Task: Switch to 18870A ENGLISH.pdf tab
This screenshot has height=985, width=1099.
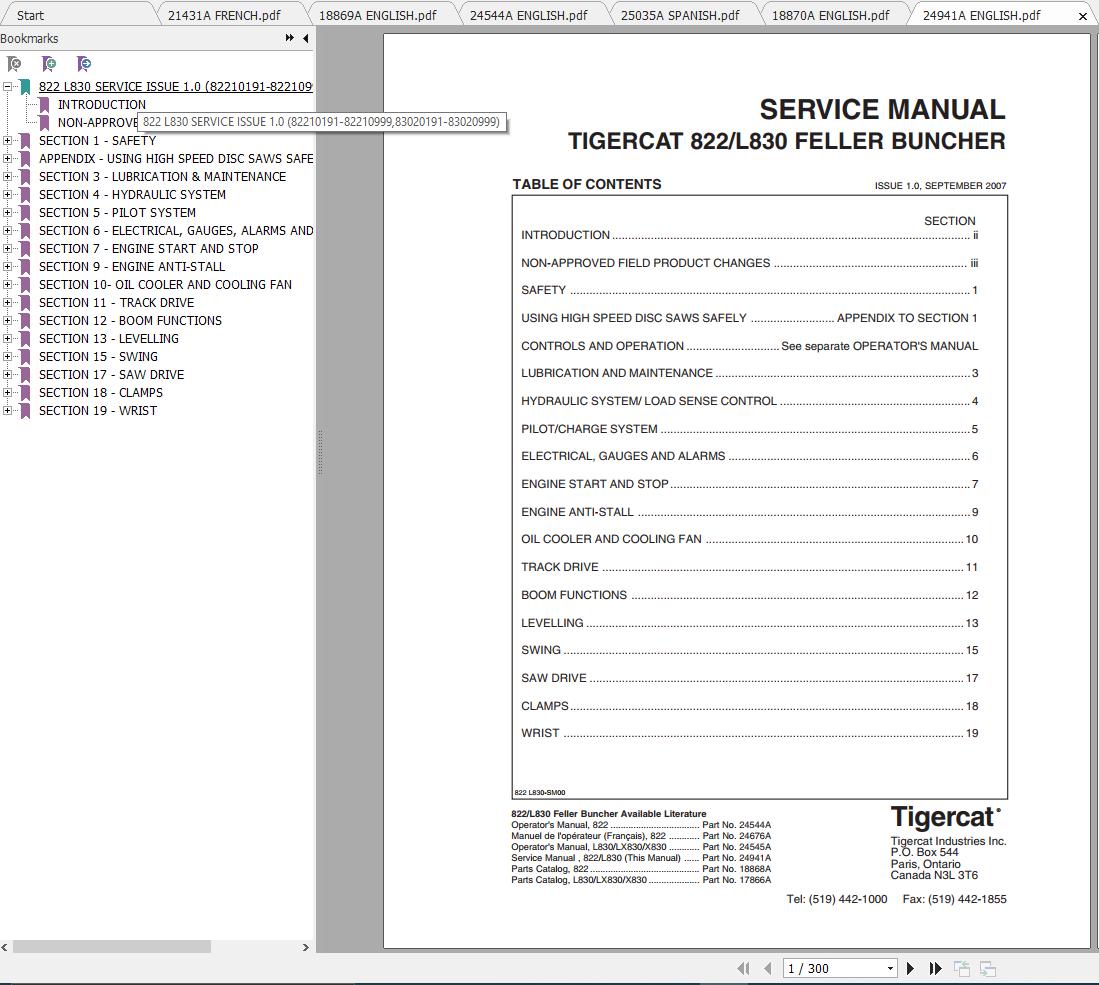Action: 831,15
